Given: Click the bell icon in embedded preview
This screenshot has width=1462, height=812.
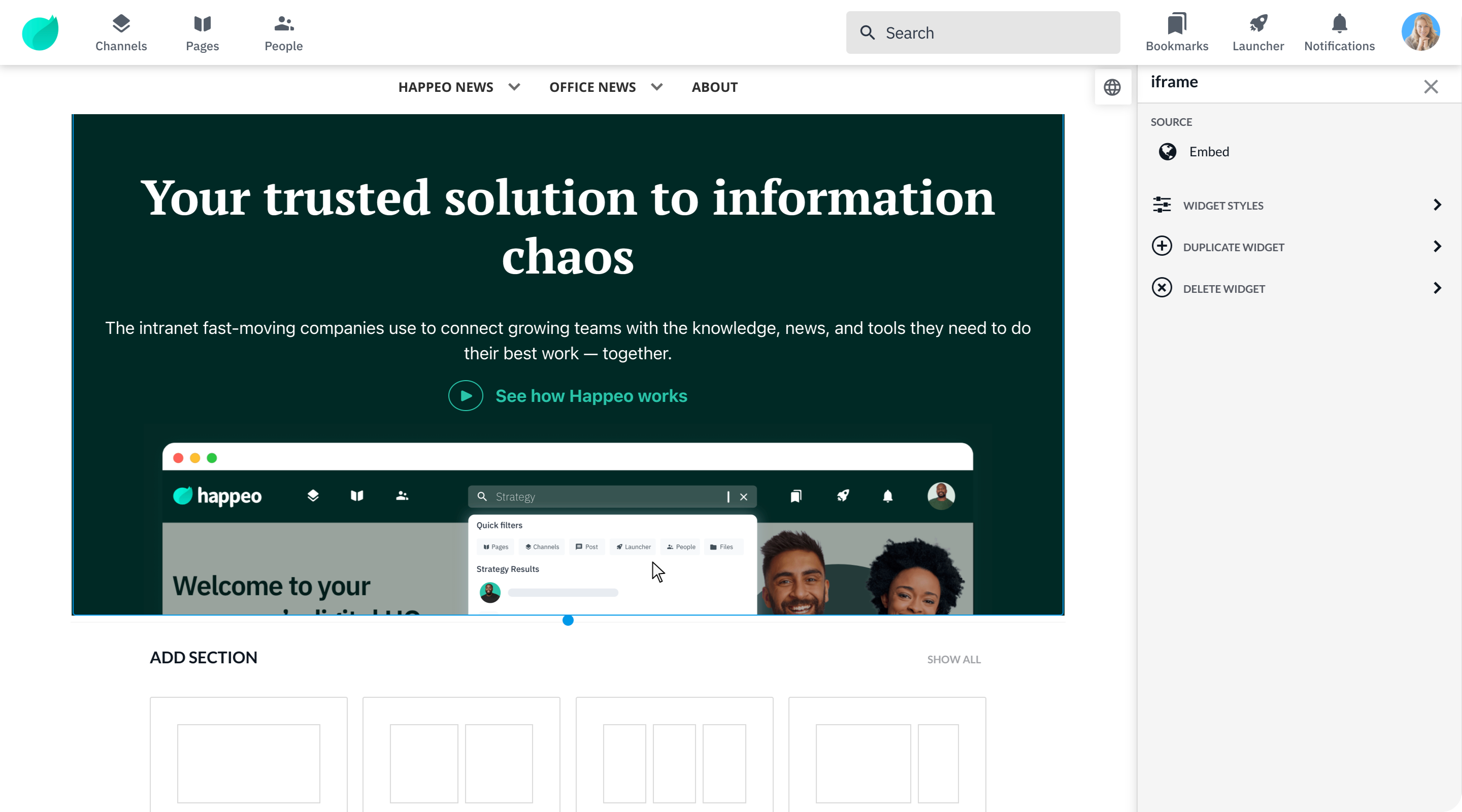Looking at the screenshot, I should pyautogui.click(x=888, y=496).
